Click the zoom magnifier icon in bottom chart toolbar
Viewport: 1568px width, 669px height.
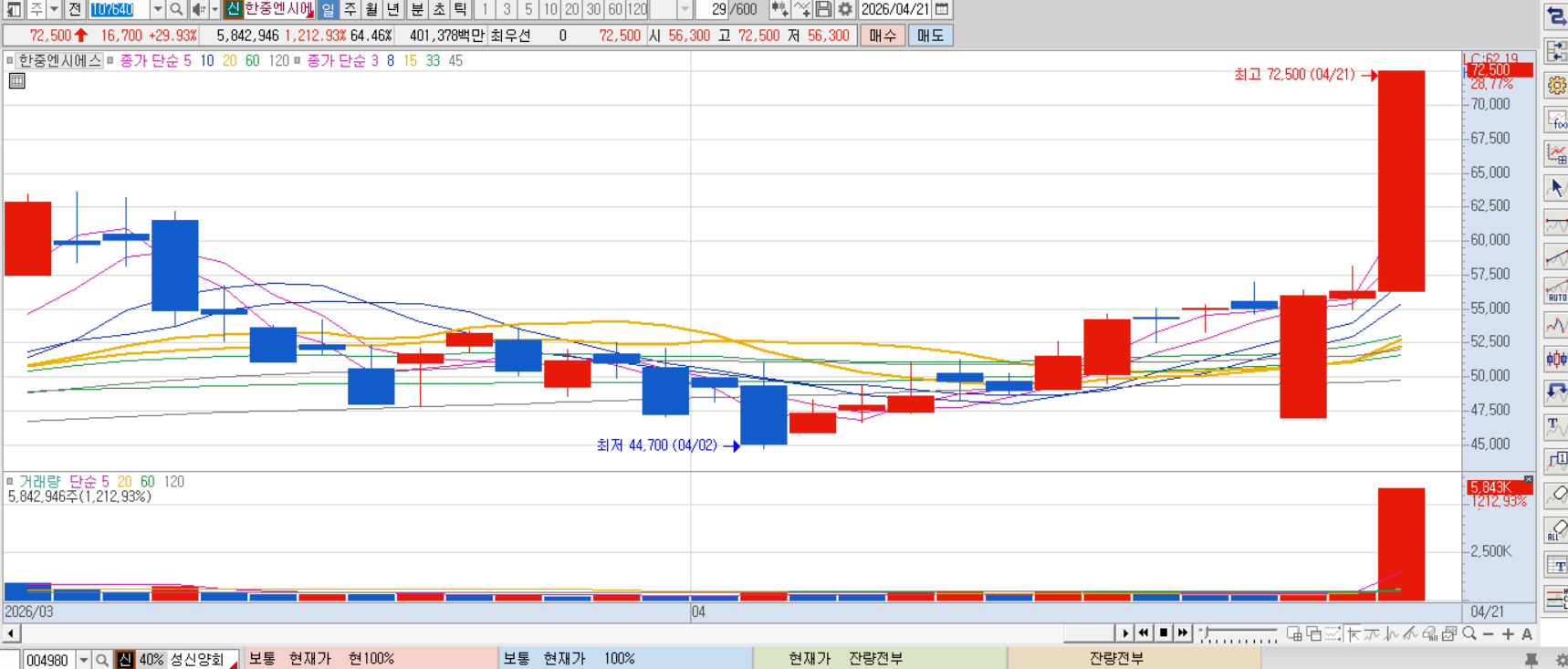click(1469, 633)
